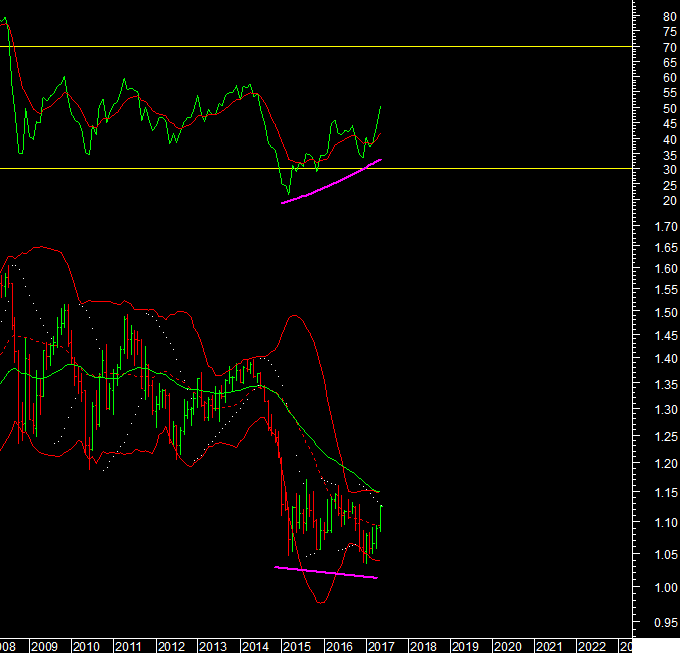
Task: Click the 1.60 price scale value
Action: pos(665,269)
